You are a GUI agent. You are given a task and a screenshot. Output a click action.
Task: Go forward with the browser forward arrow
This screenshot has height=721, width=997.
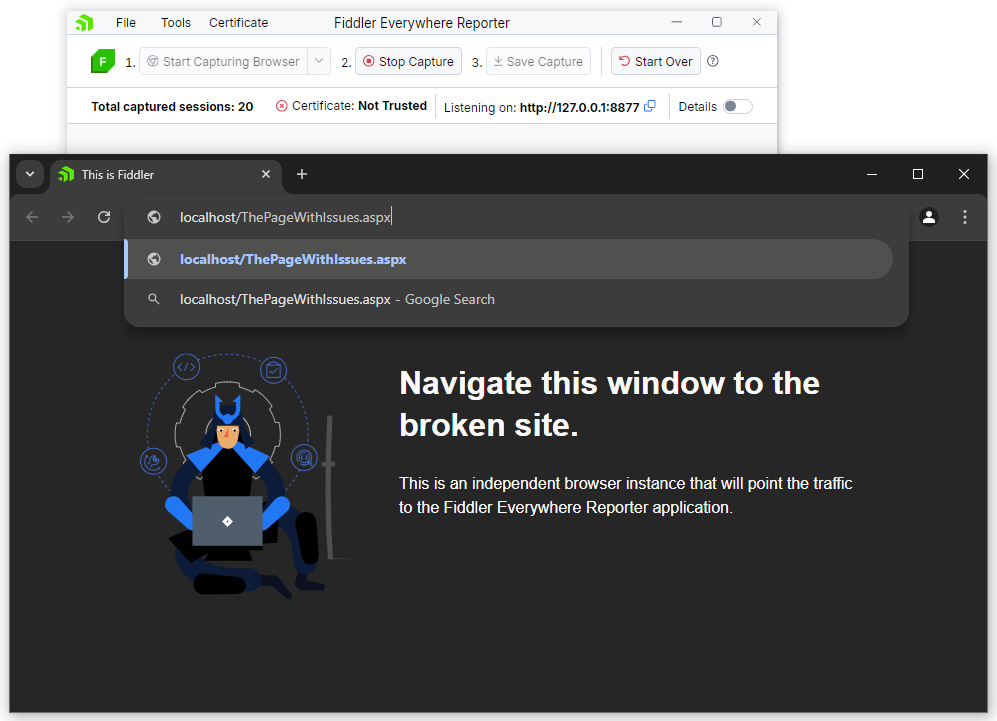click(67, 217)
